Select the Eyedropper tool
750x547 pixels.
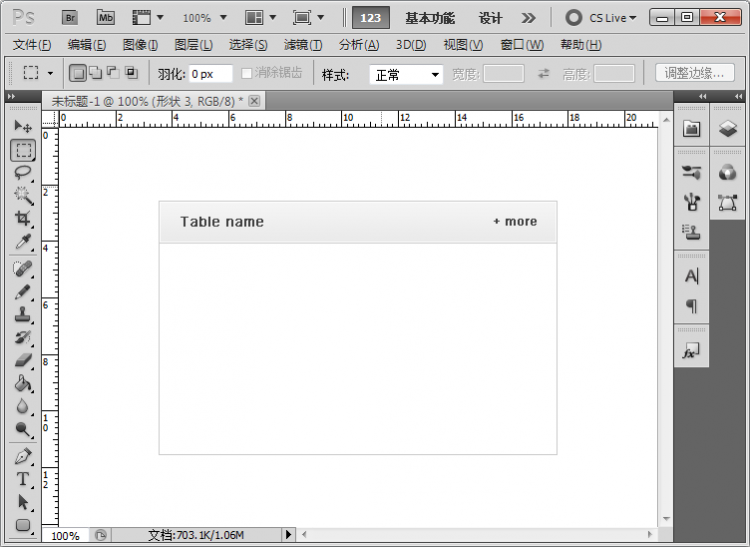pyautogui.click(x=22, y=241)
